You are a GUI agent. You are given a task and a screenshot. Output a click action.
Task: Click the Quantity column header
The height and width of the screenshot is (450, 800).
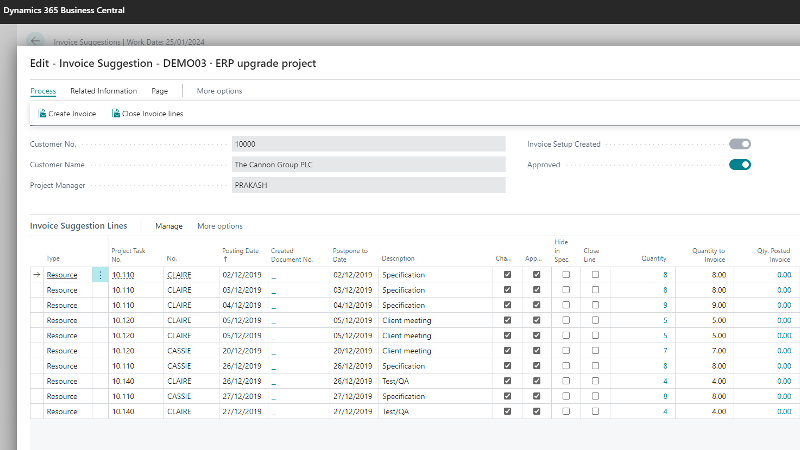pyautogui.click(x=654, y=259)
